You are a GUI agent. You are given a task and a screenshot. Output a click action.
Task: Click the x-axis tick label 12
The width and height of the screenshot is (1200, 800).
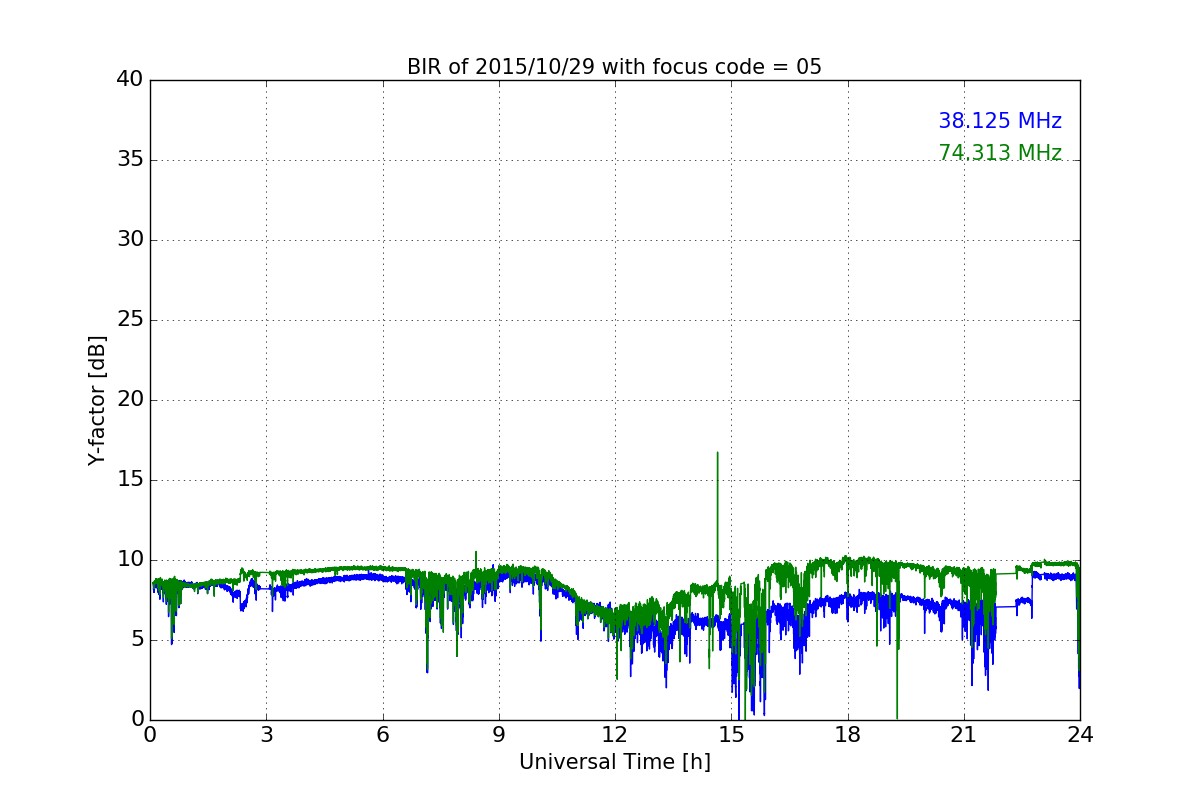pyautogui.click(x=615, y=735)
